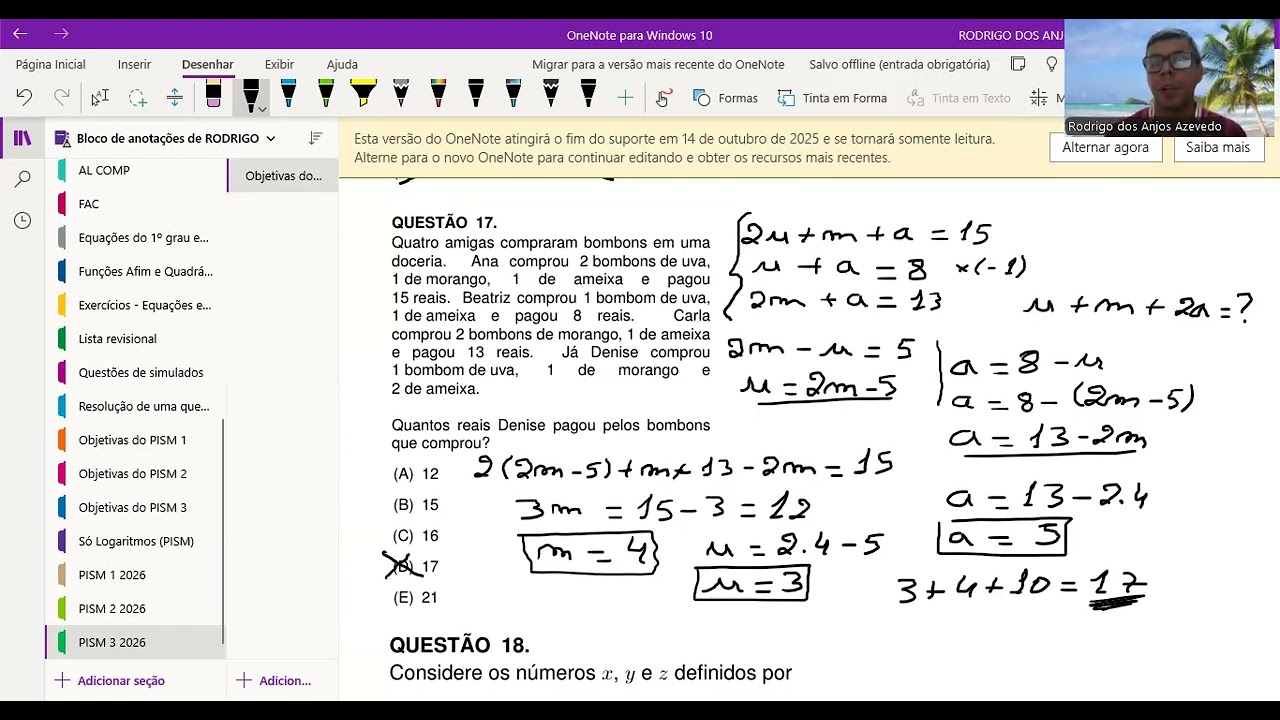This screenshot has height=720, width=1280.
Task: Open Questões de simulados section
Action: [x=136, y=372]
